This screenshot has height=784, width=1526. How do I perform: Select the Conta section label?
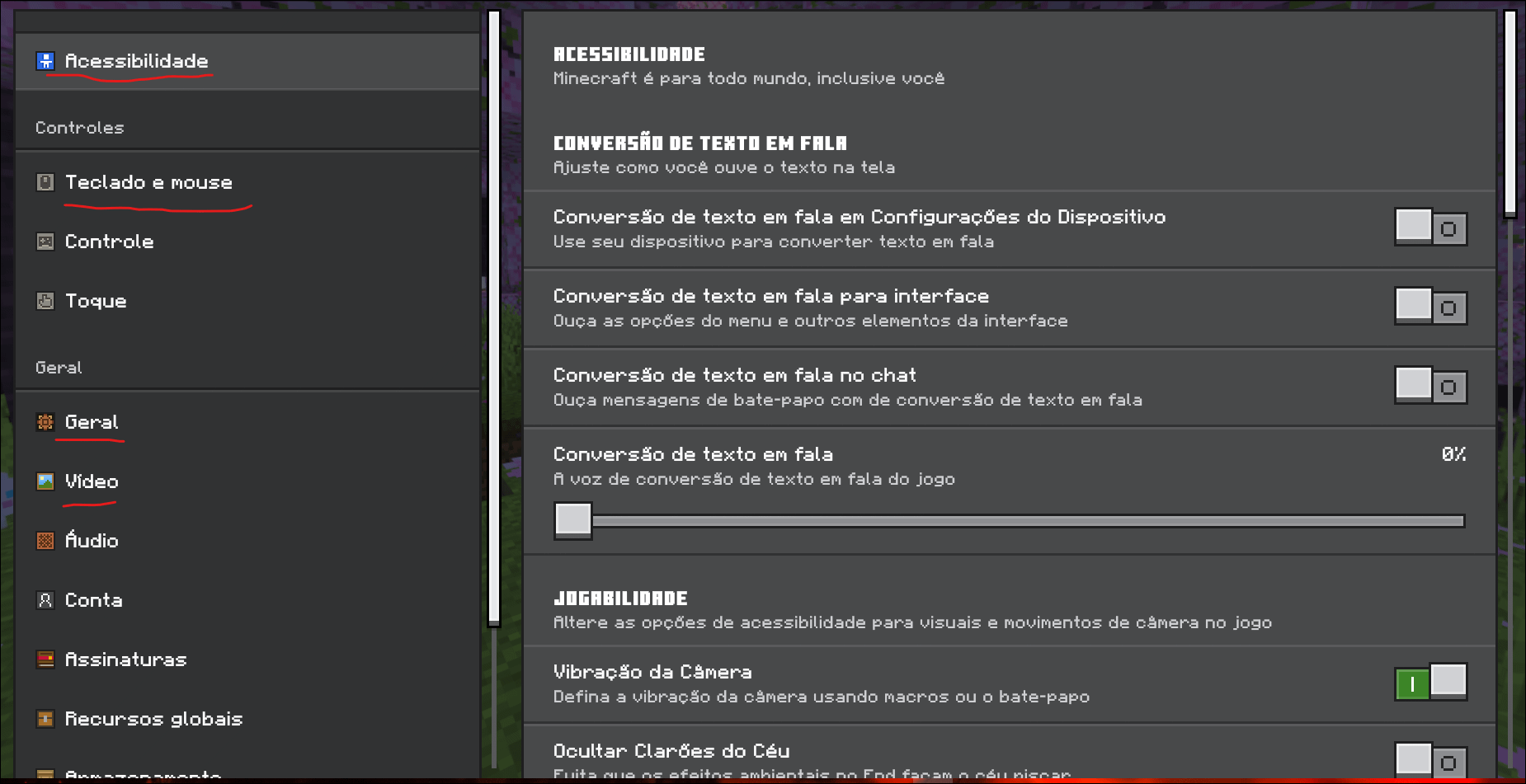click(93, 600)
